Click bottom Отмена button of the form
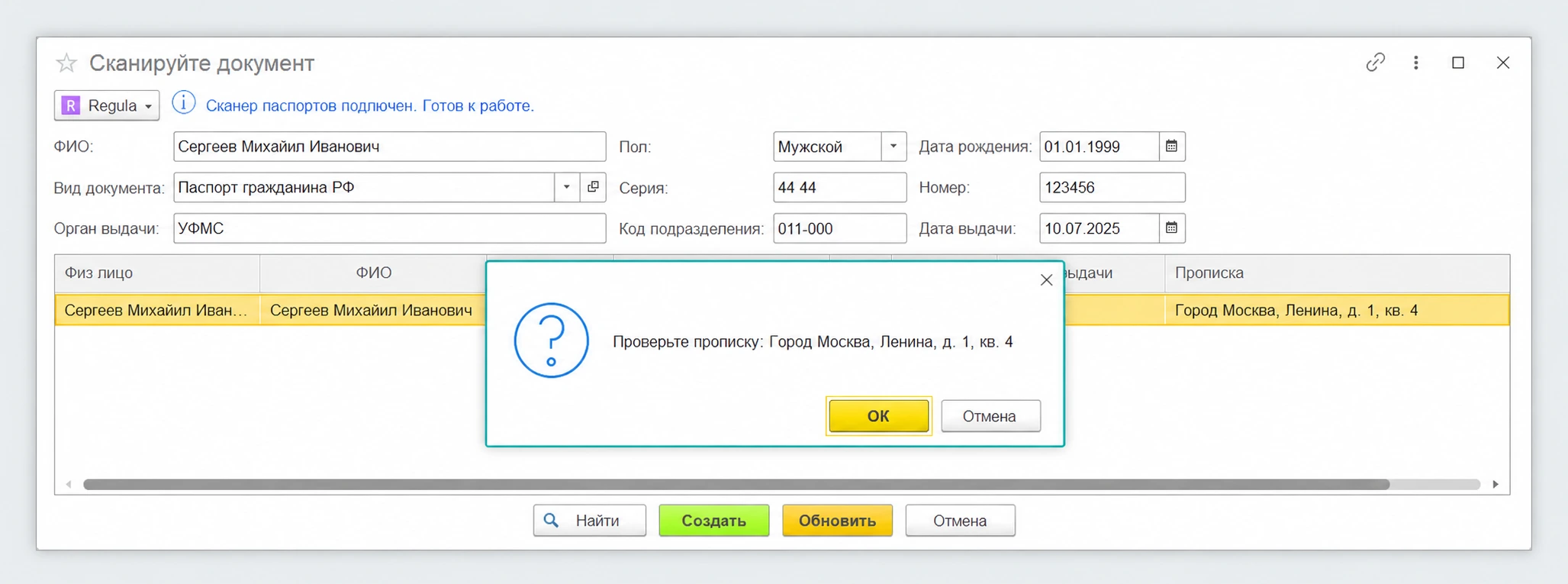Image resolution: width=1568 pixels, height=584 pixels. [x=960, y=521]
